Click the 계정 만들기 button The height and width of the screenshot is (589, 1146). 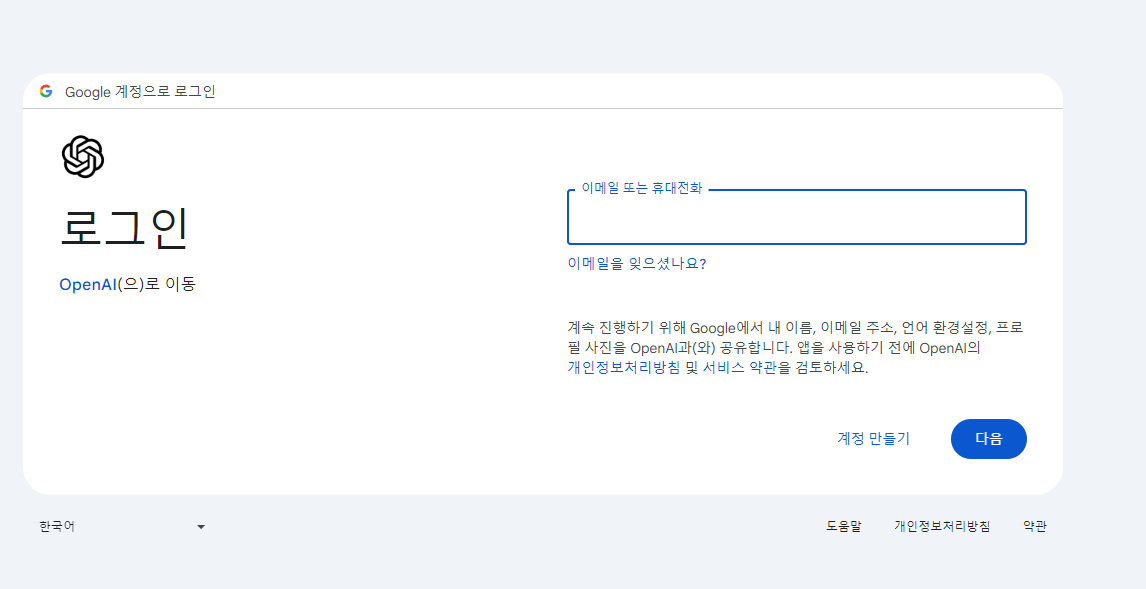pyautogui.click(x=873, y=438)
